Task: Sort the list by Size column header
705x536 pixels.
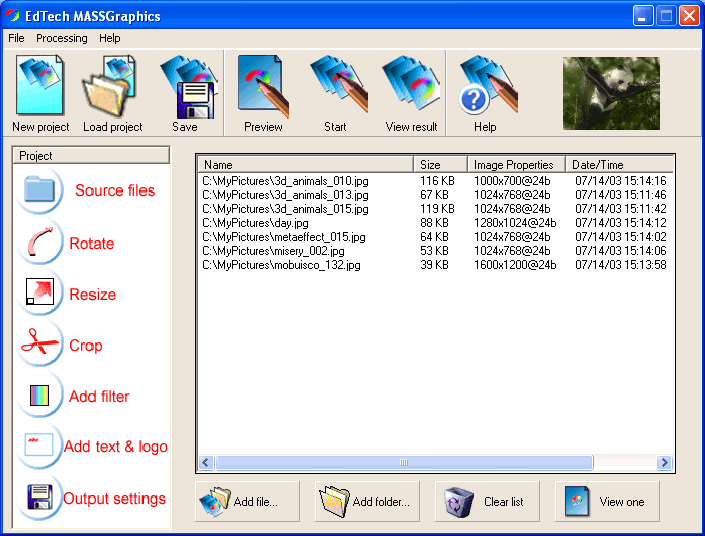Action: click(440, 165)
